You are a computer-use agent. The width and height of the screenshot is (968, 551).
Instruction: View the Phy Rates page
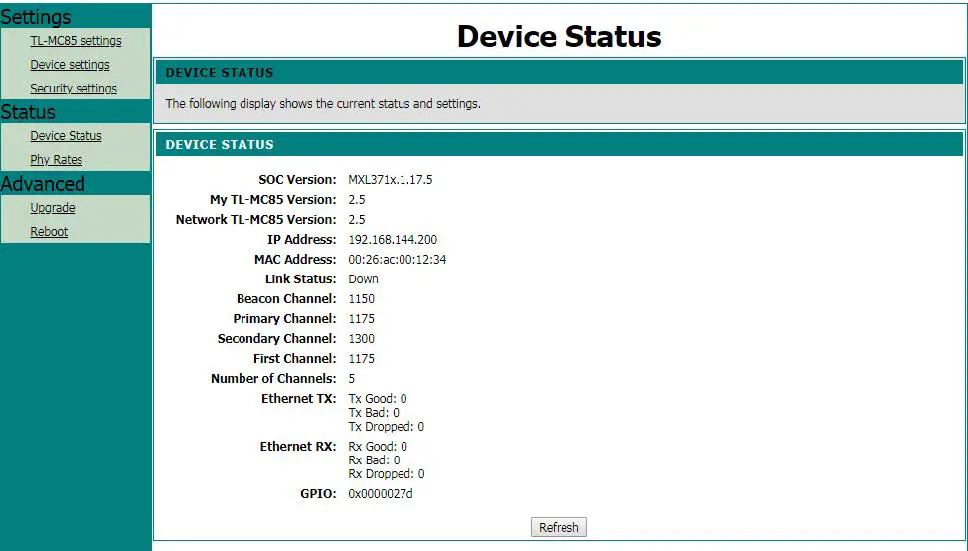pyautogui.click(x=56, y=160)
